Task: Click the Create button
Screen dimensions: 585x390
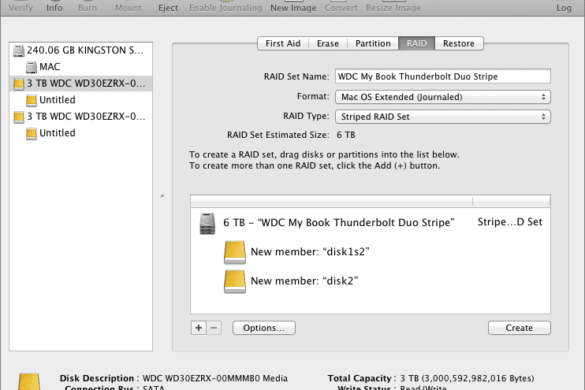Action: coord(519,328)
